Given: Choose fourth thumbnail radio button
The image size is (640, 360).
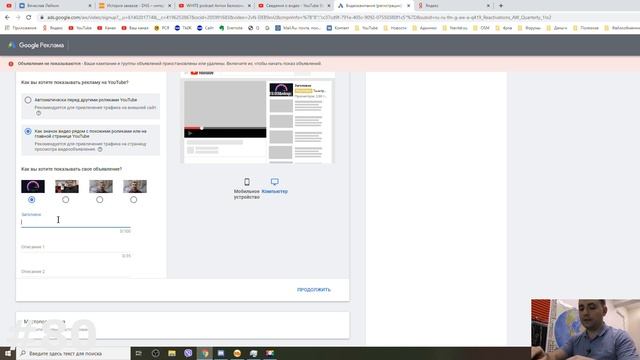Looking at the screenshot, I should pyautogui.click(x=133, y=200).
